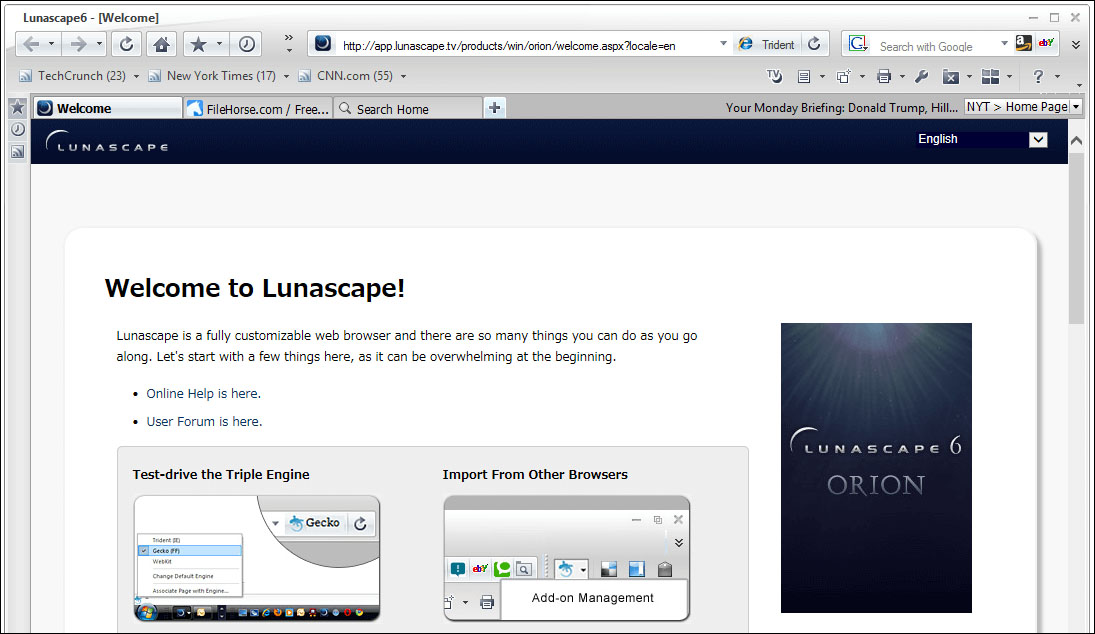Expand the New York Times feed dropdown arrow
This screenshot has height=634, width=1095.
tap(286, 76)
